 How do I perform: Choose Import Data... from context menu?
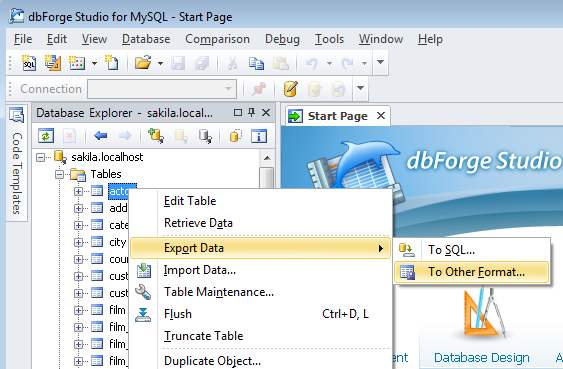(260, 270)
